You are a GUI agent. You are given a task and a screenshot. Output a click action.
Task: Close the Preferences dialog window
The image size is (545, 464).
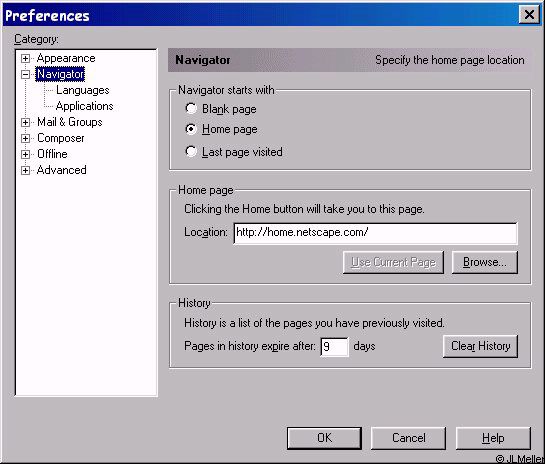(529, 15)
